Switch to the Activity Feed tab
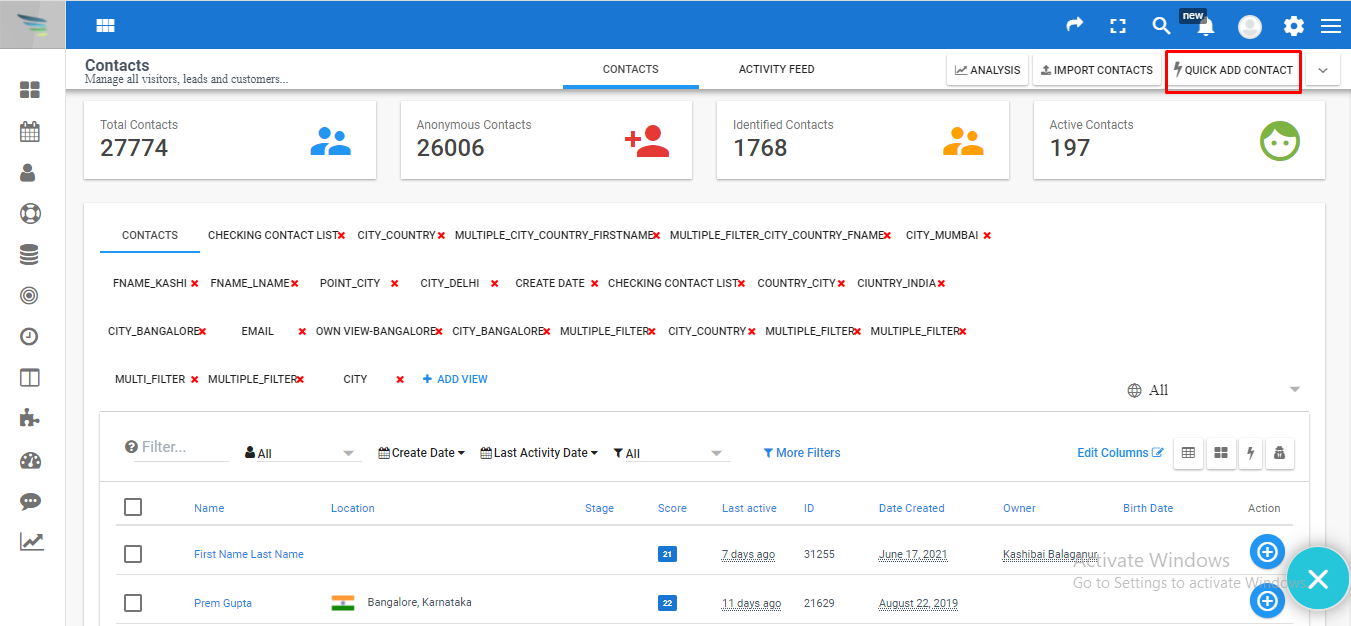 click(777, 70)
